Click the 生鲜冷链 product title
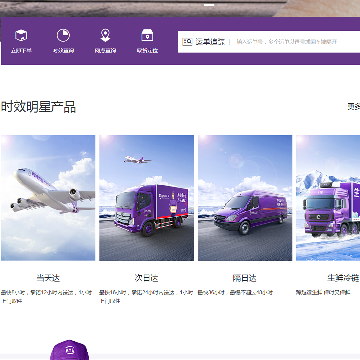360x360 pixels. [x=343, y=278]
